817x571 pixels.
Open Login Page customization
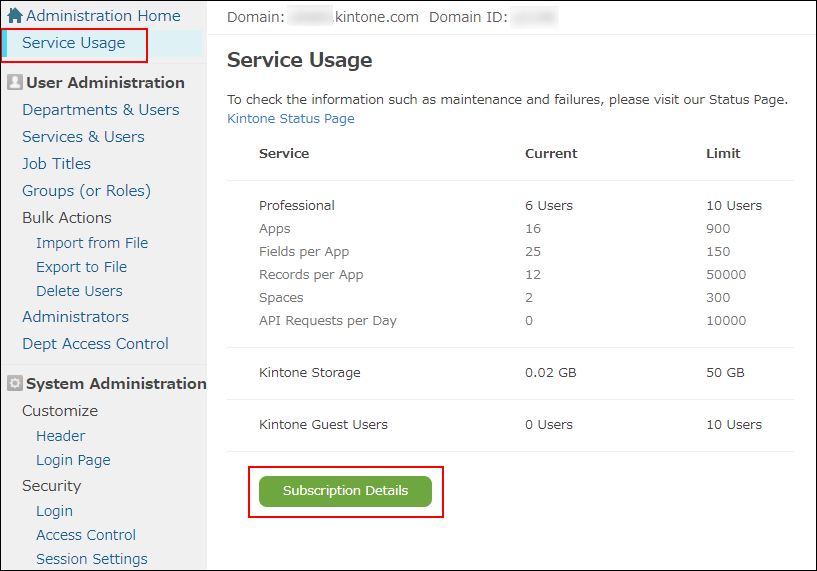tap(73, 460)
